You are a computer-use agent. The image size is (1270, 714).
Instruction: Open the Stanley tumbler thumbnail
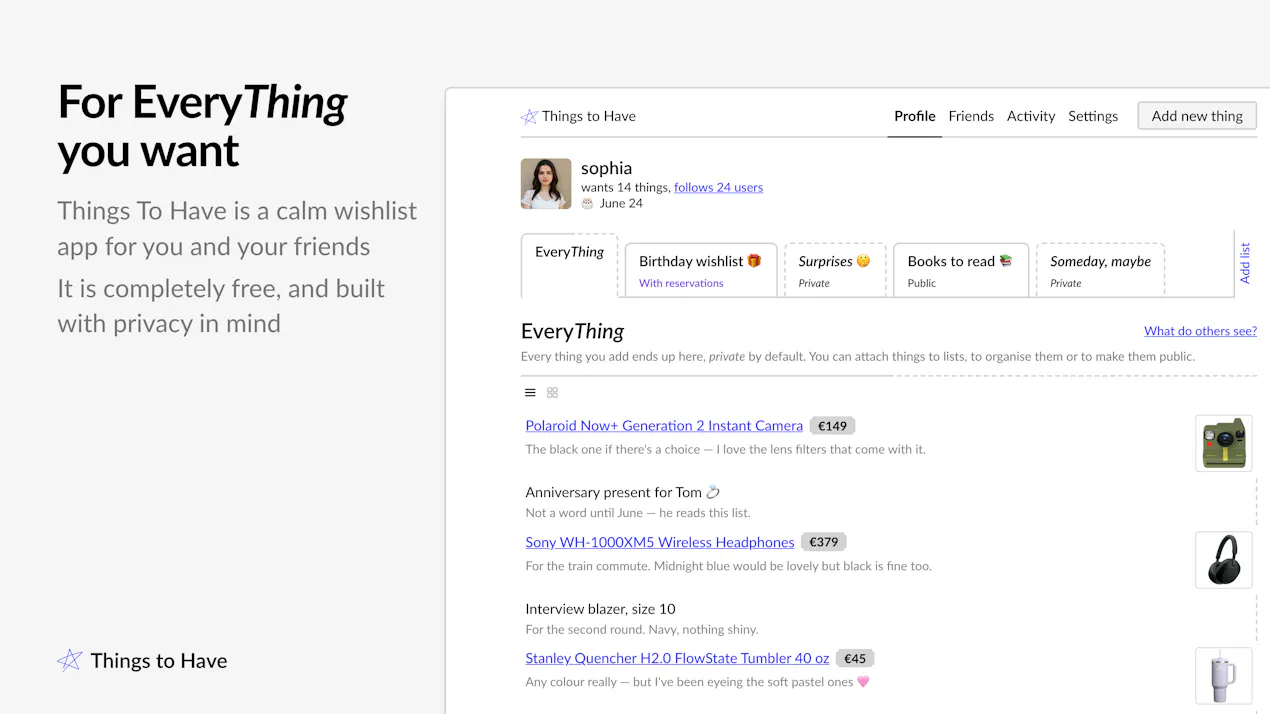pos(1224,676)
